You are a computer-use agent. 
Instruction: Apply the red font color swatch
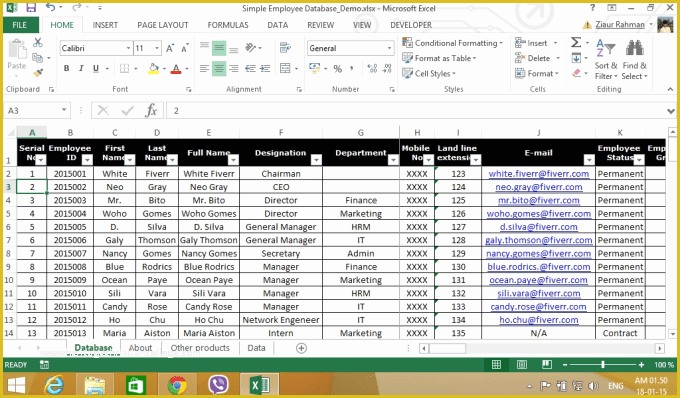coord(176,69)
